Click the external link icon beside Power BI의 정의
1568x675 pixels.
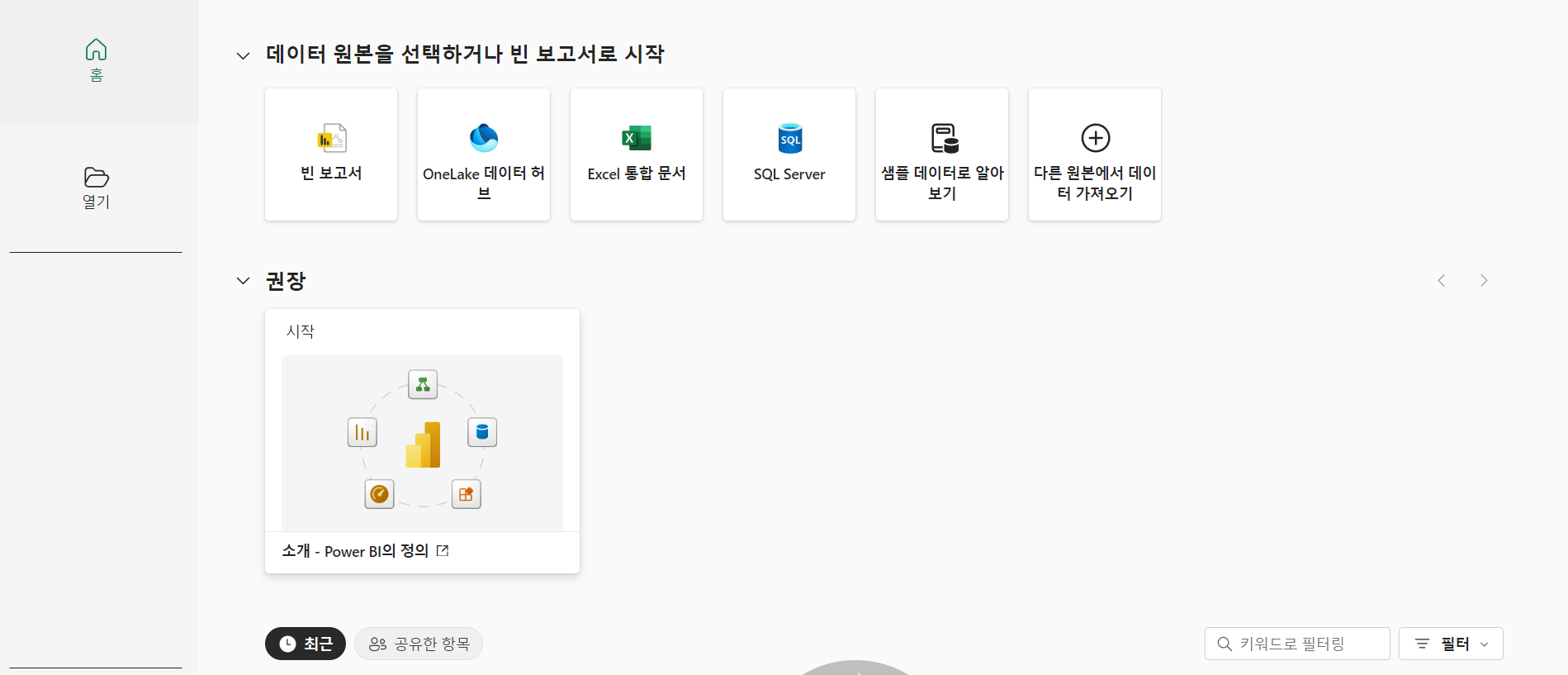coord(443,551)
